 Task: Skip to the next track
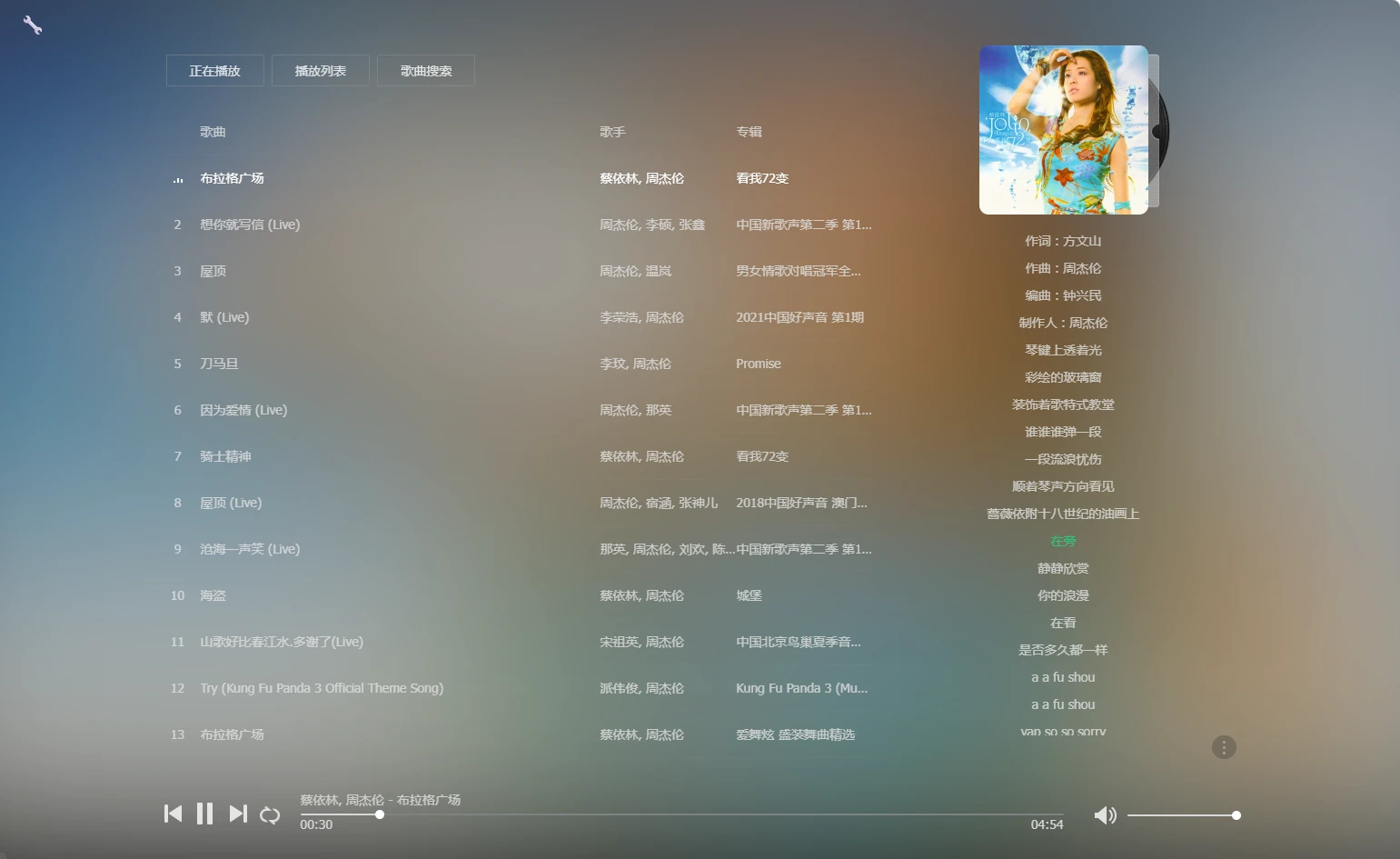pyautogui.click(x=237, y=814)
